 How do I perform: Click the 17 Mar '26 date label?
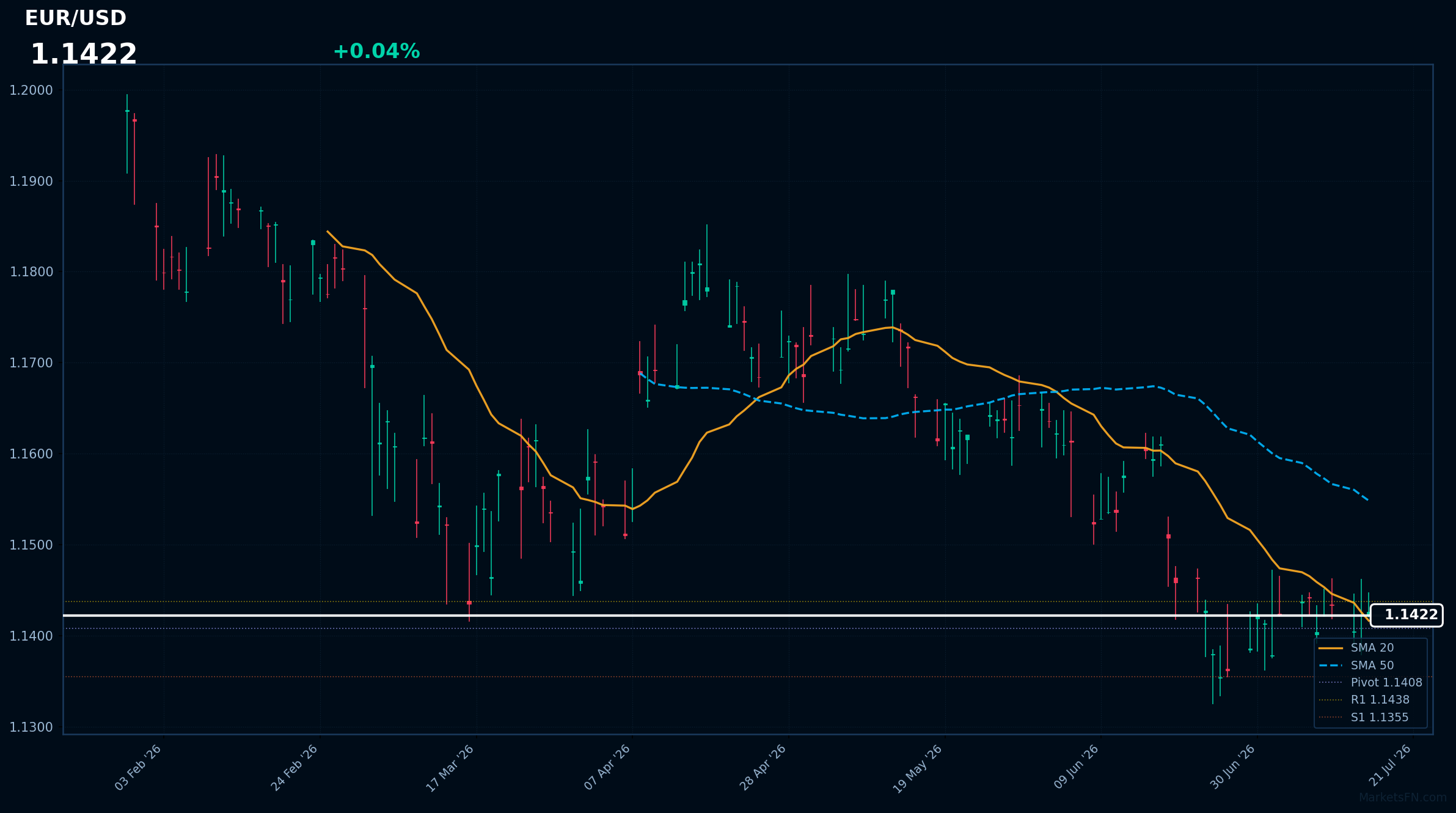(450, 768)
